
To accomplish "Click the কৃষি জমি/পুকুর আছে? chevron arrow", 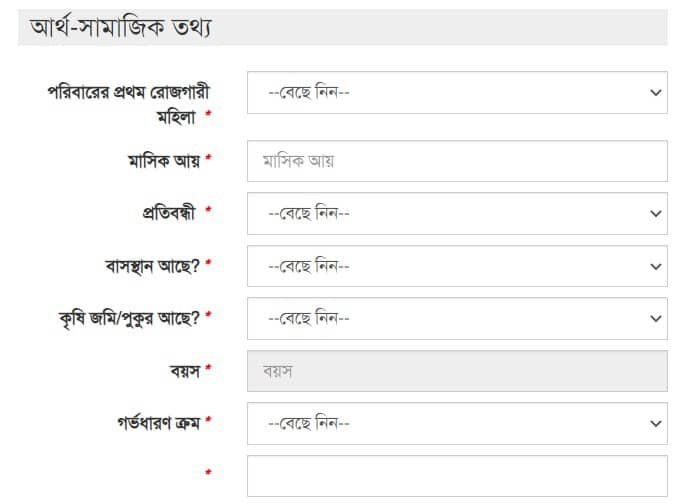I will tap(656, 319).
